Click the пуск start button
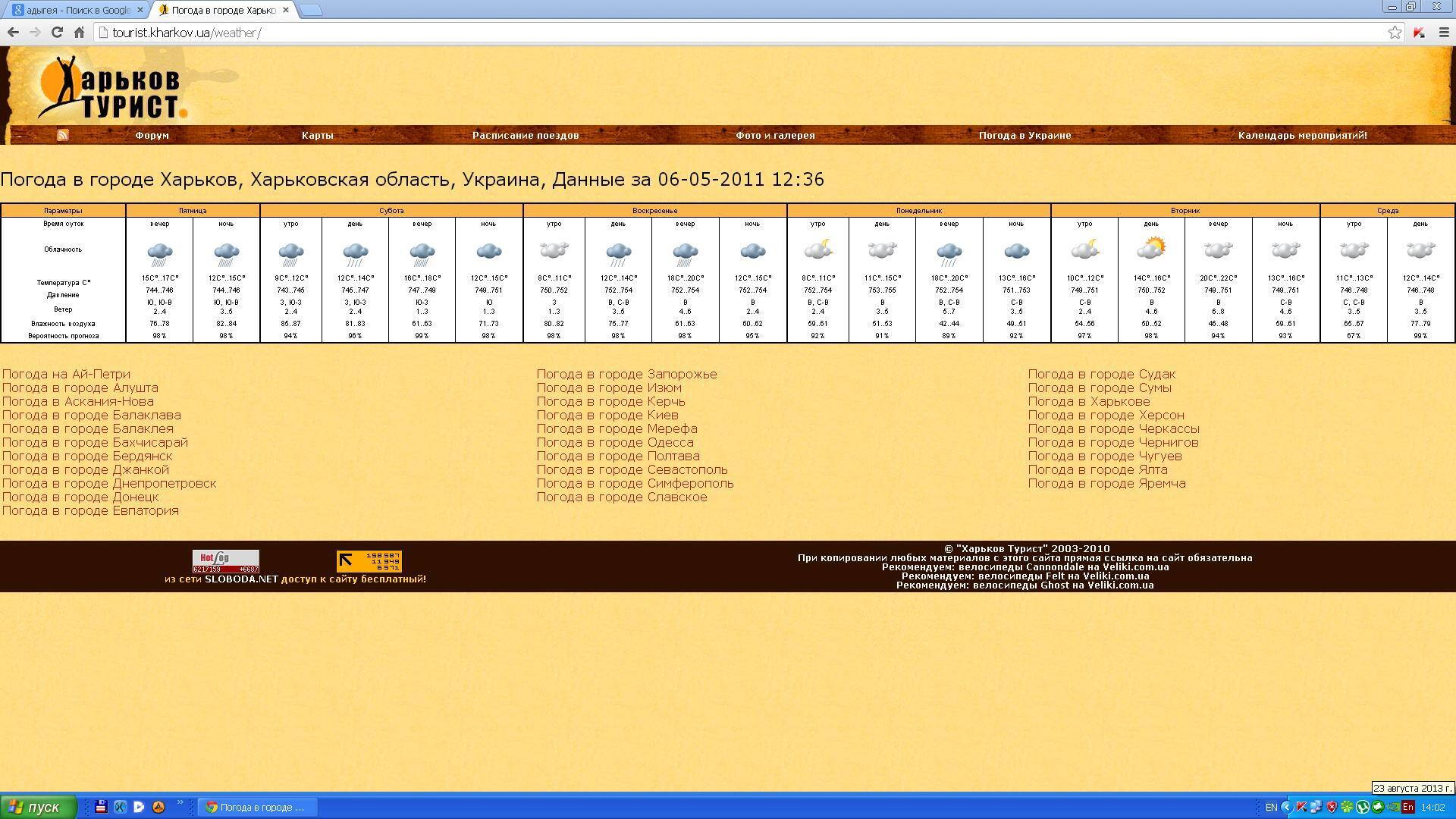This screenshot has height=819, width=1456. click(38, 807)
